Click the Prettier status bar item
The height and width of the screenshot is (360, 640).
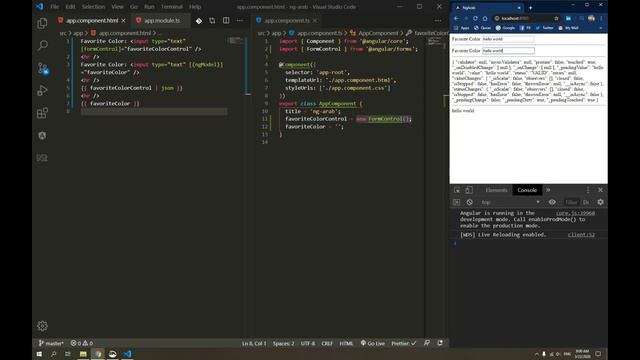click(x=404, y=343)
